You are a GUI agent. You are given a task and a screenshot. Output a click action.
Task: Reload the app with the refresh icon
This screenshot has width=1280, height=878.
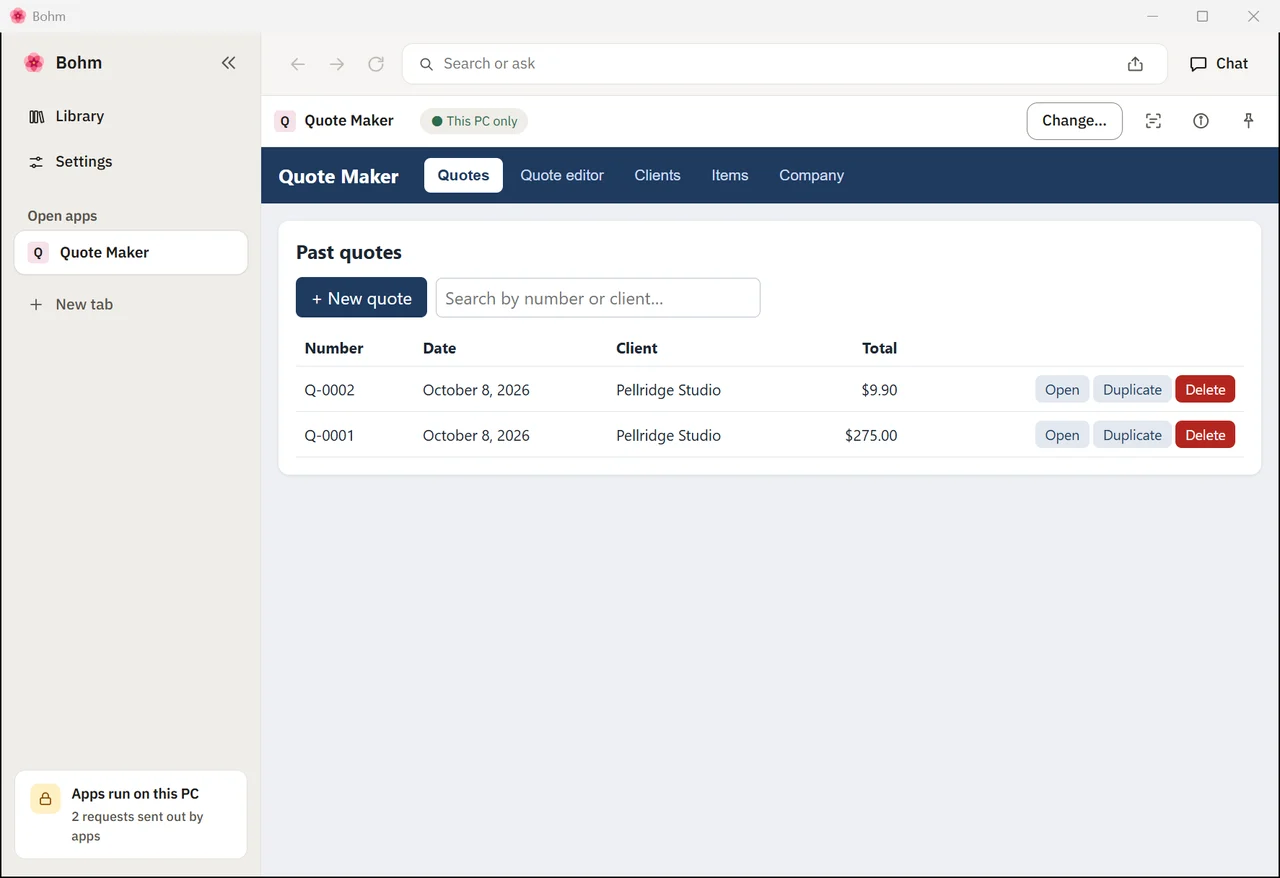pyautogui.click(x=376, y=64)
